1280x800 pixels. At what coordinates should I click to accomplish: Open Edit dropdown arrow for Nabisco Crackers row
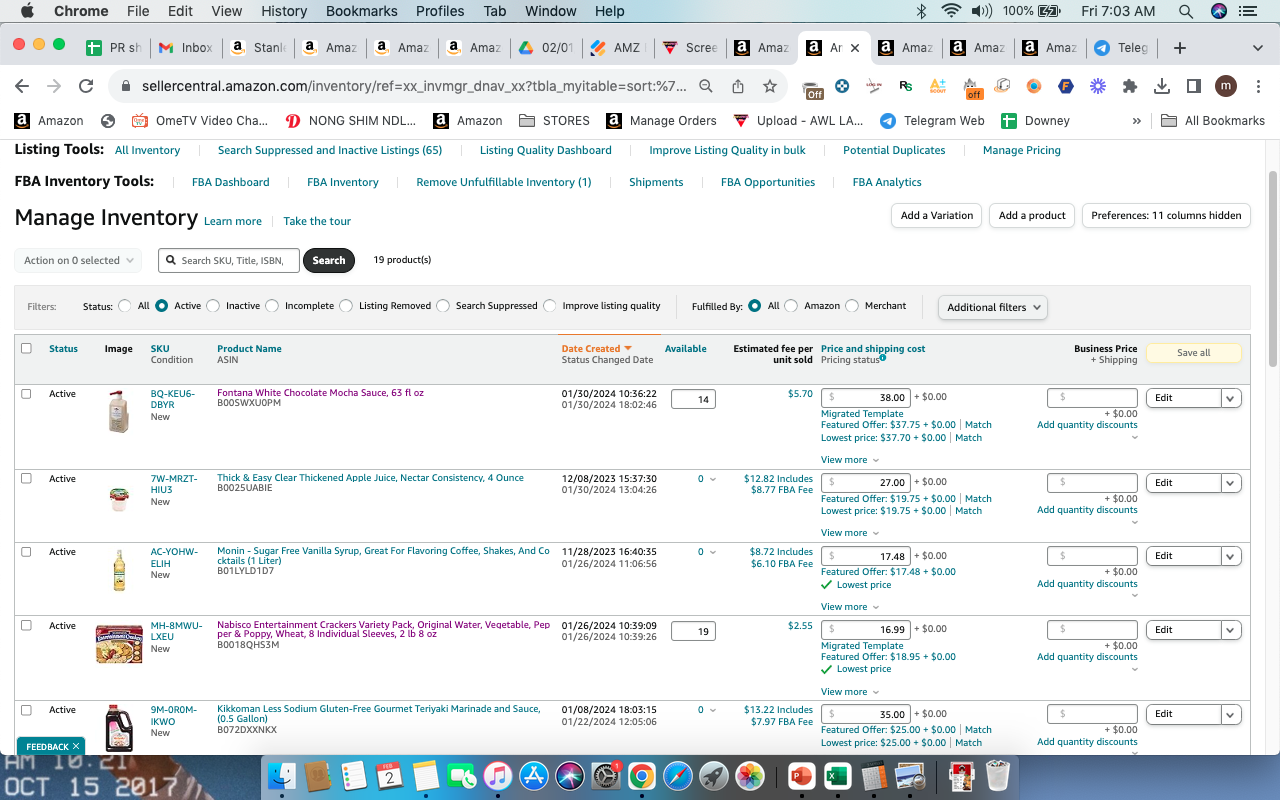coord(1231,630)
